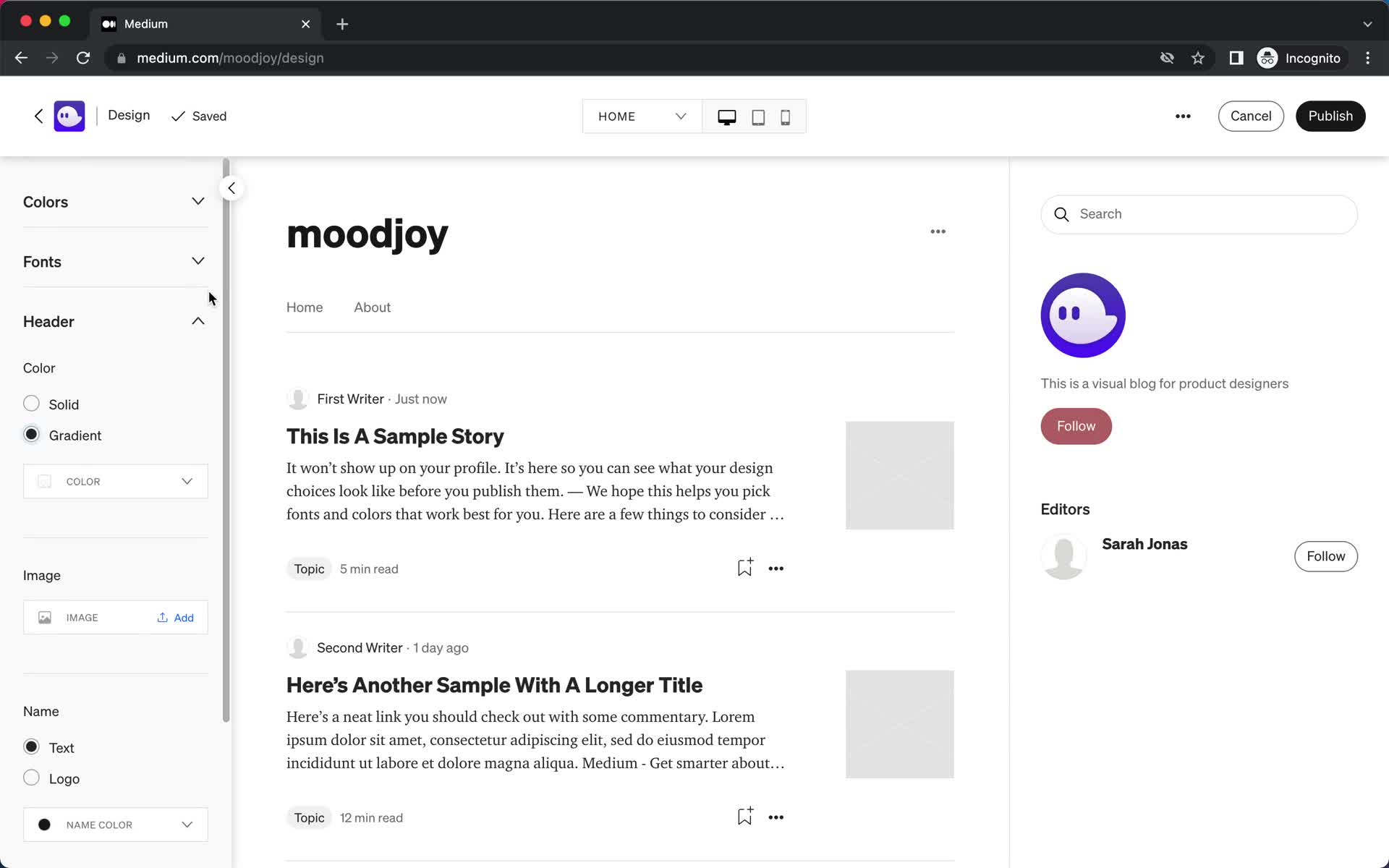Click the bookmark icon on first story
The width and height of the screenshot is (1389, 868).
[745, 568]
